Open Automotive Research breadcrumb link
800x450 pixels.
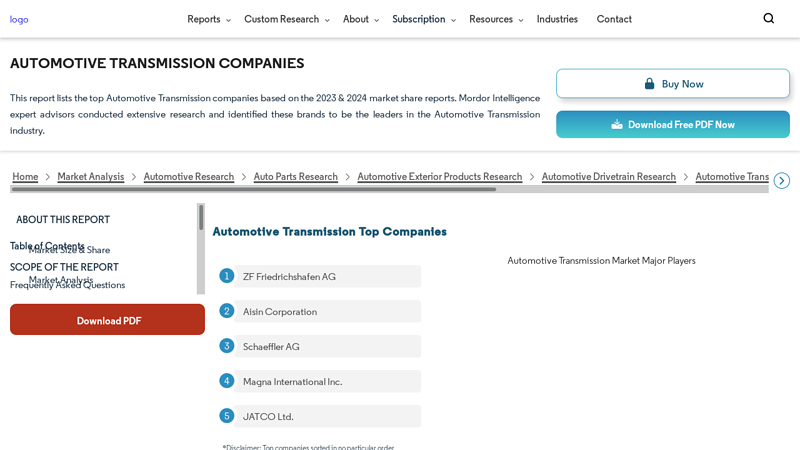(188, 177)
